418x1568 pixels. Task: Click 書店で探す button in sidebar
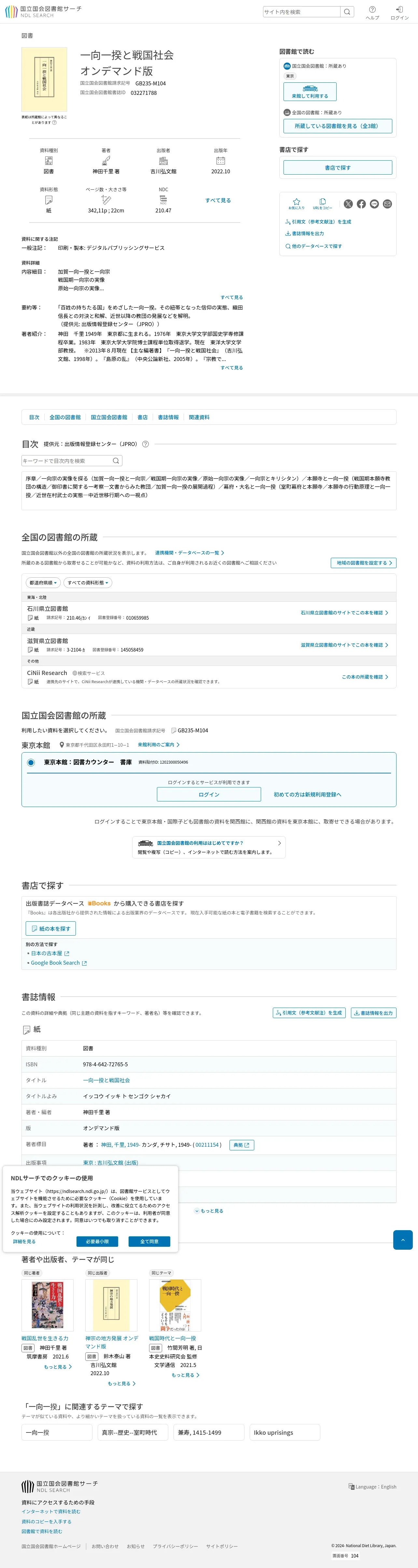(x=338, y=167)
